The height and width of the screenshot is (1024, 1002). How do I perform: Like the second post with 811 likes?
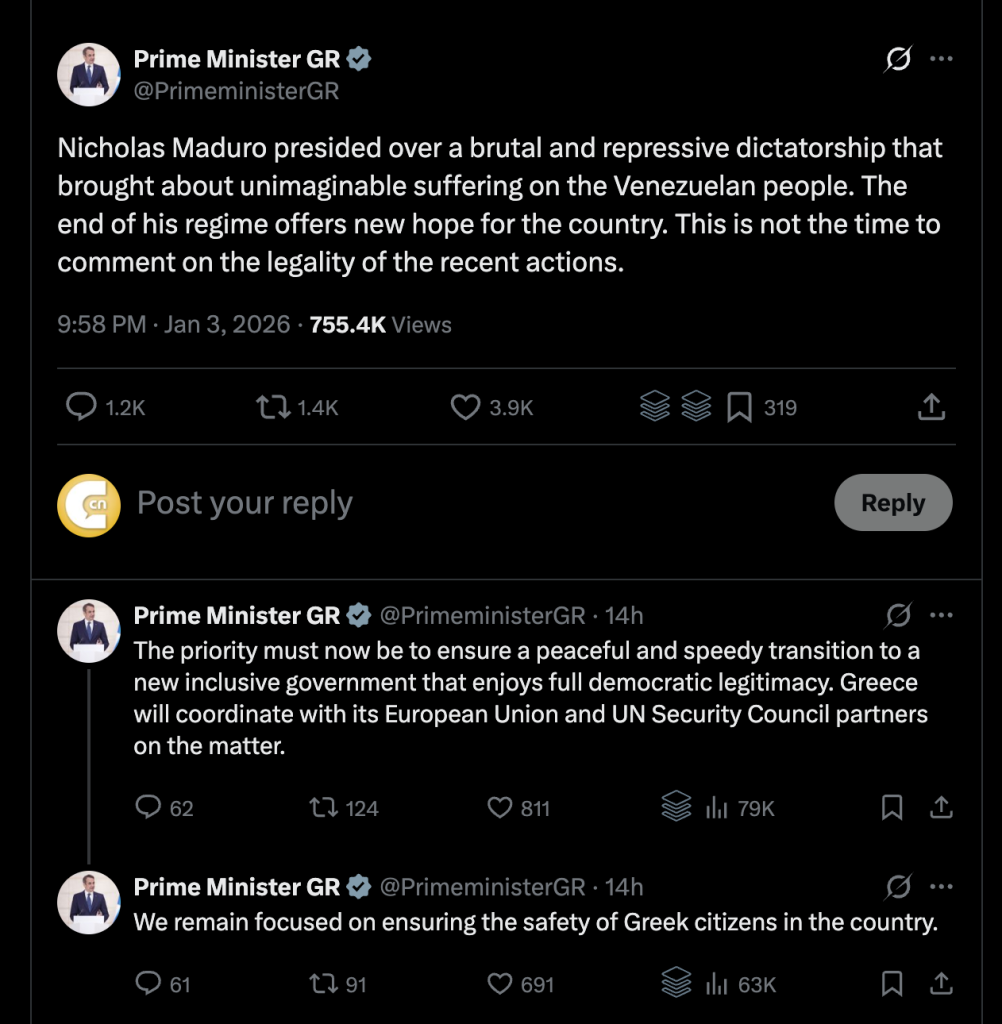[x=500, y=808]
